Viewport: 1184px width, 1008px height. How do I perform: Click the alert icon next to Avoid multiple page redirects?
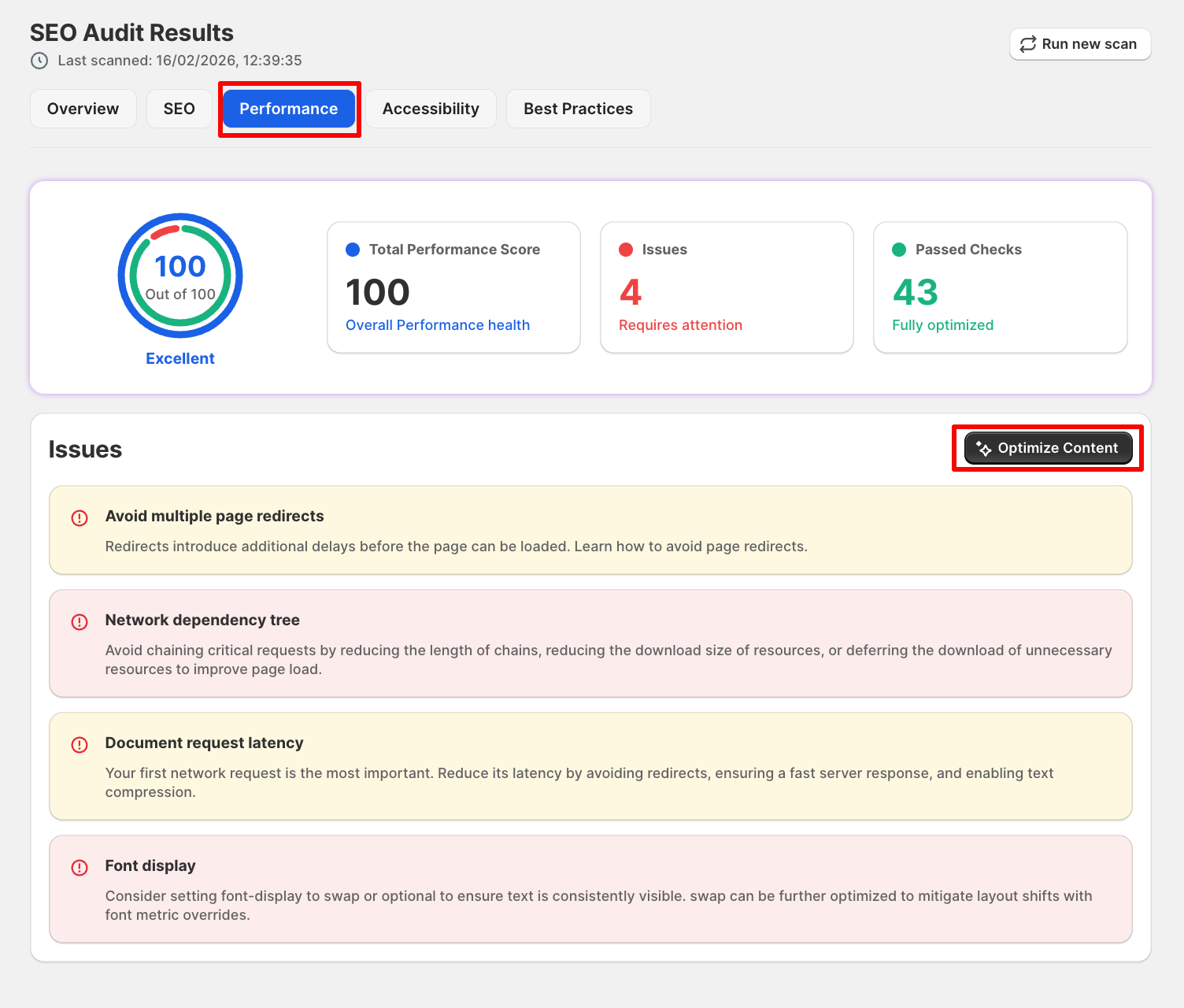point(80,517)
